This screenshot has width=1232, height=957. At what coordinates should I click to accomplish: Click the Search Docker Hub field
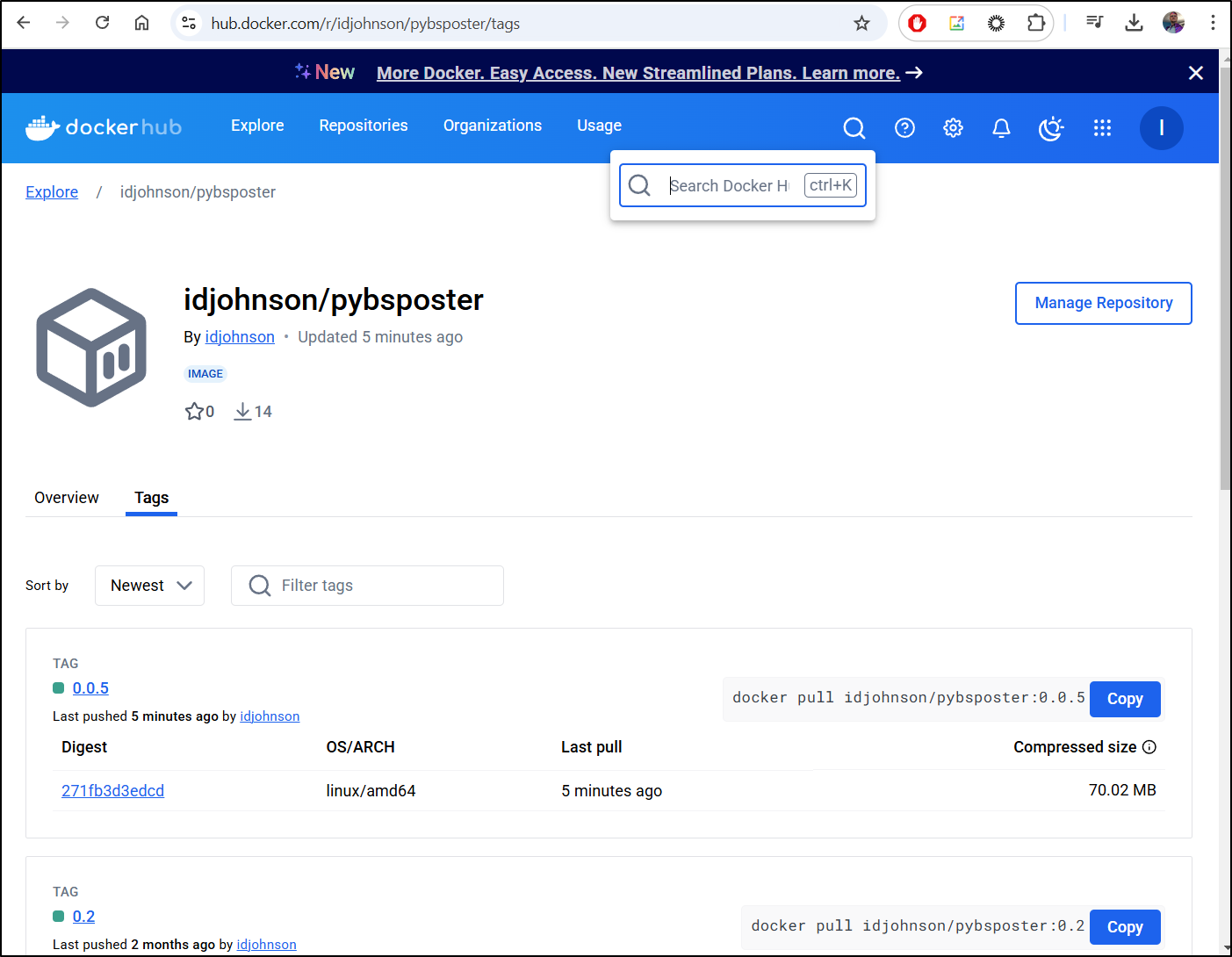coord(742,185)
